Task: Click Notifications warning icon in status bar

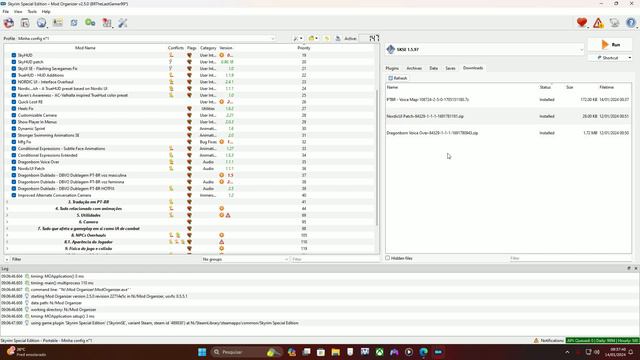Action: click(x=536, y=340)
